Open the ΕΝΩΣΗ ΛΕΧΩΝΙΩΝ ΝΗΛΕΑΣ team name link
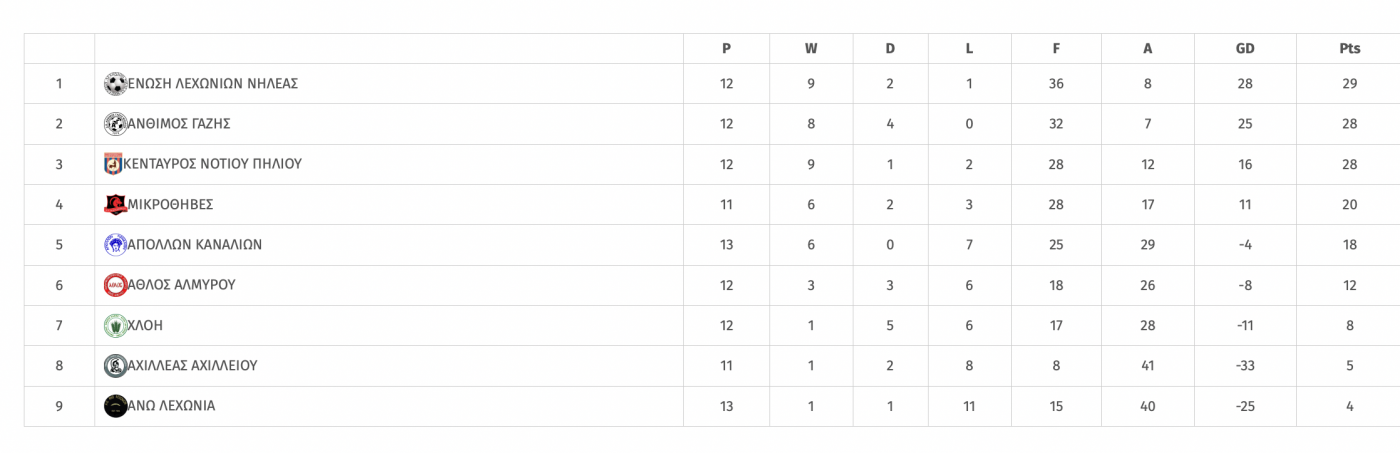 [213, 84]
